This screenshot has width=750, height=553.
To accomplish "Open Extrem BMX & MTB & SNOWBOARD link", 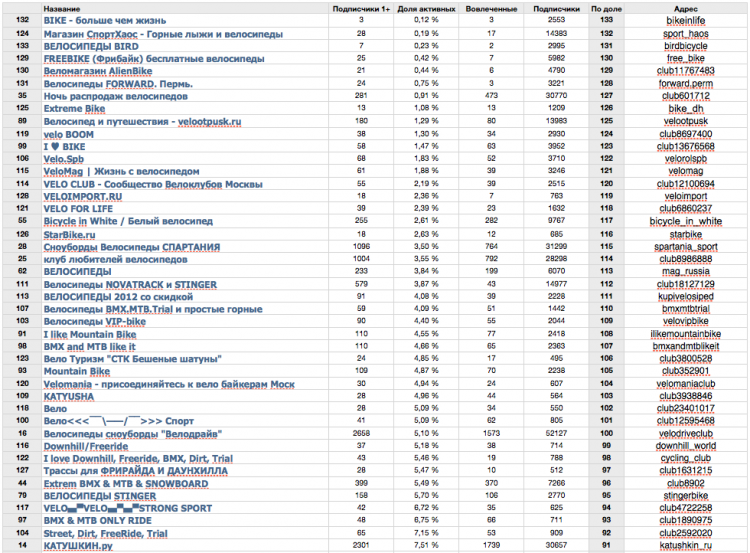I will coord(126,484).
